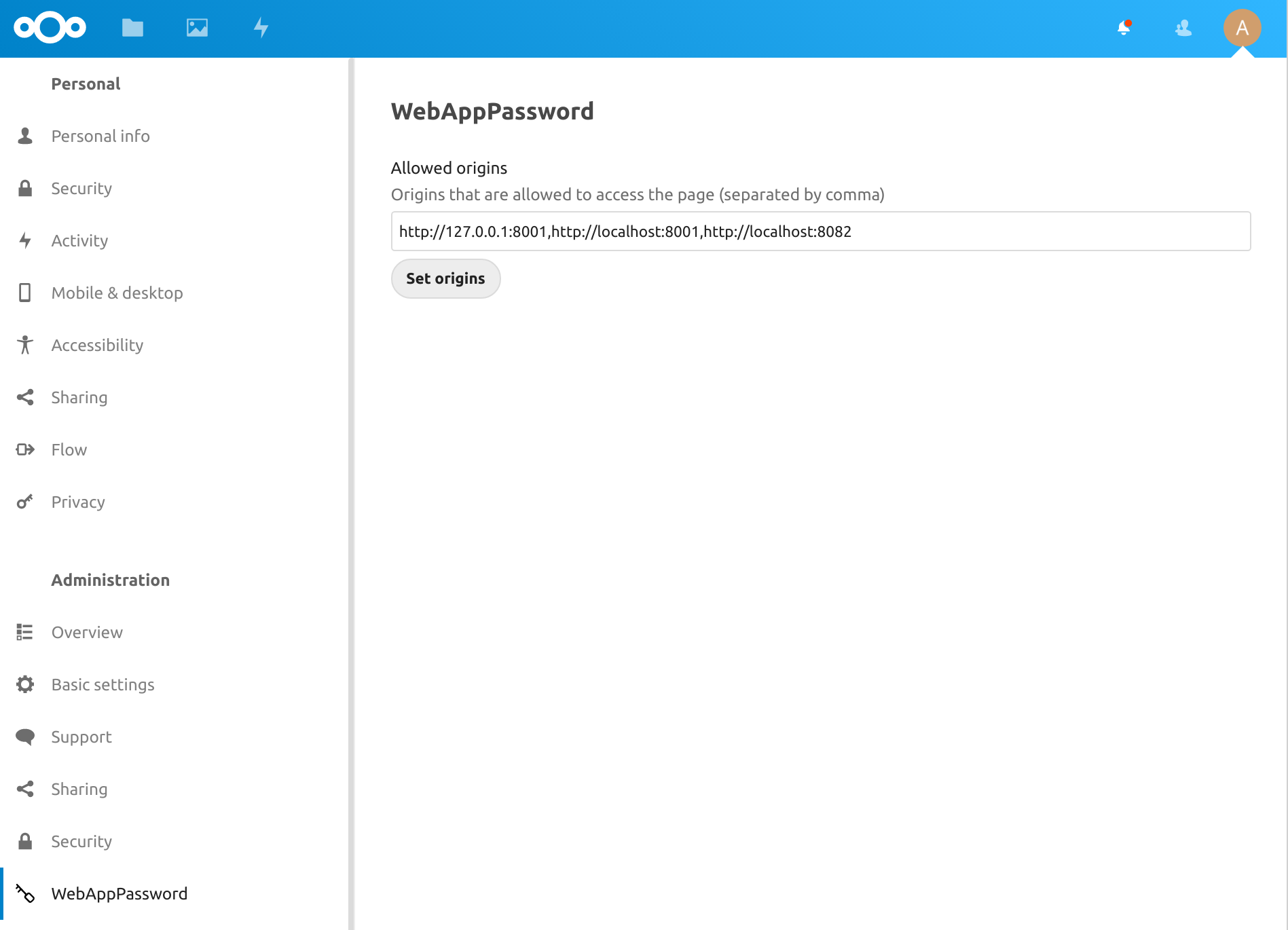Open the Contacts menu icon
Image resolution: width=1288 pixels, height=930 pixels.
1183,28
